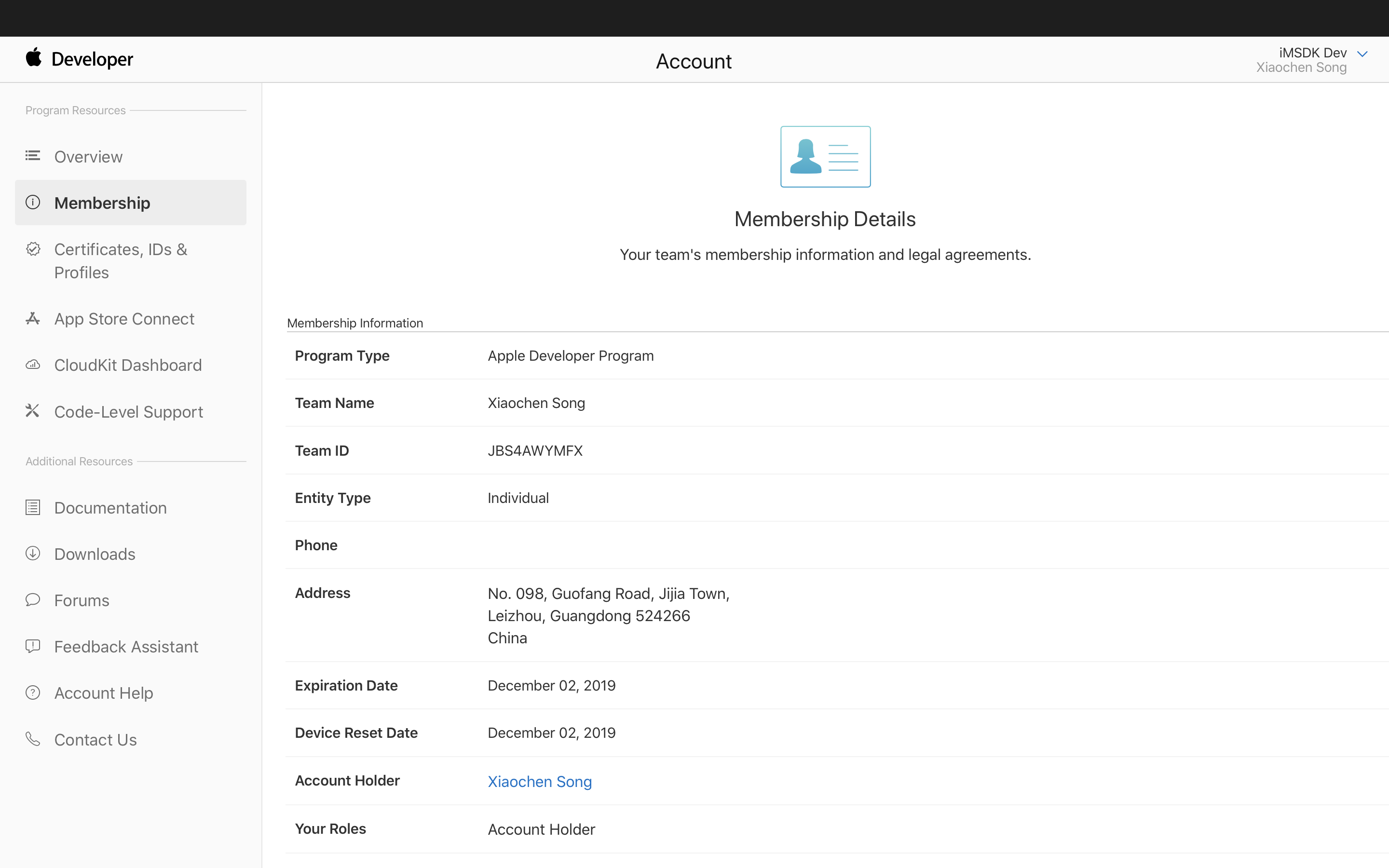
Task: Open Feedback Assistant link
Action: point(126,647)
